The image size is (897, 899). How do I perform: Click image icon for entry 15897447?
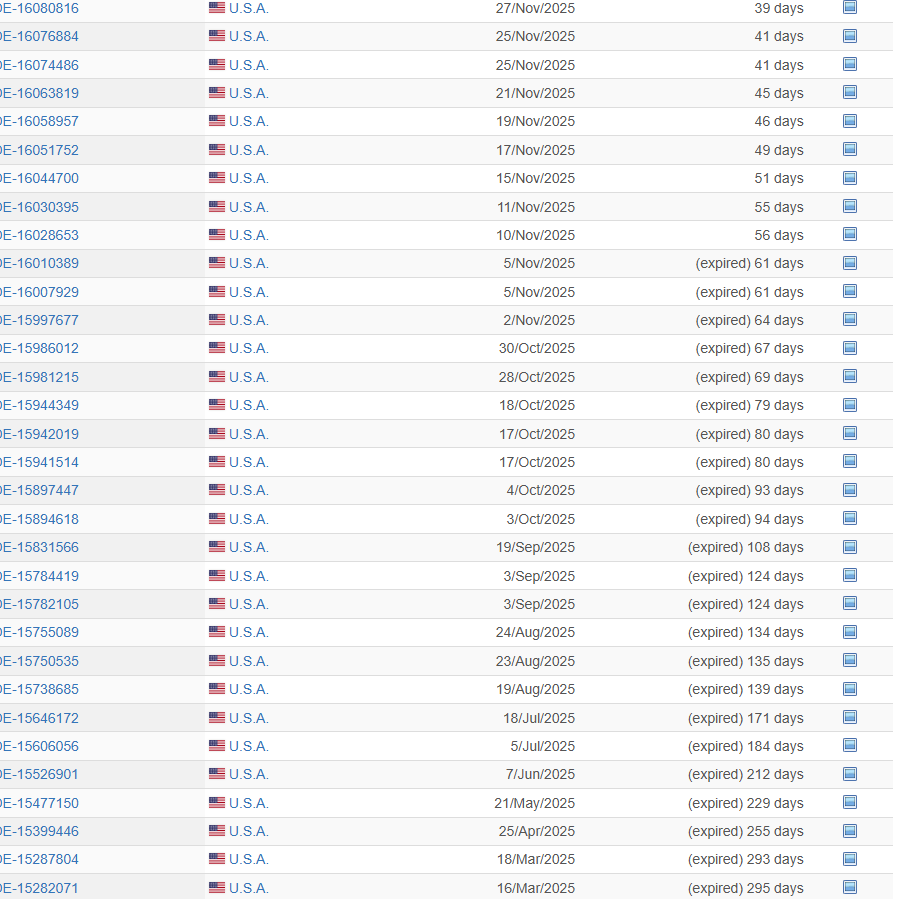[x=850, y=490]
